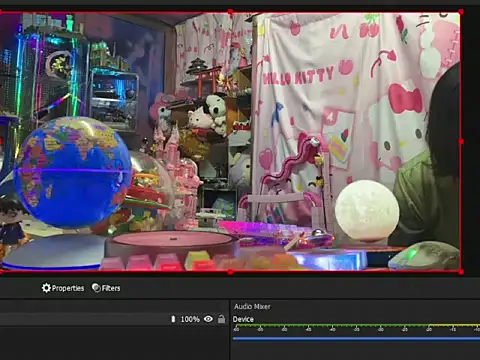This screenshot has width=480, height=360.
Task: Select the right-middle red edge handle
Action: click(461, 142)
